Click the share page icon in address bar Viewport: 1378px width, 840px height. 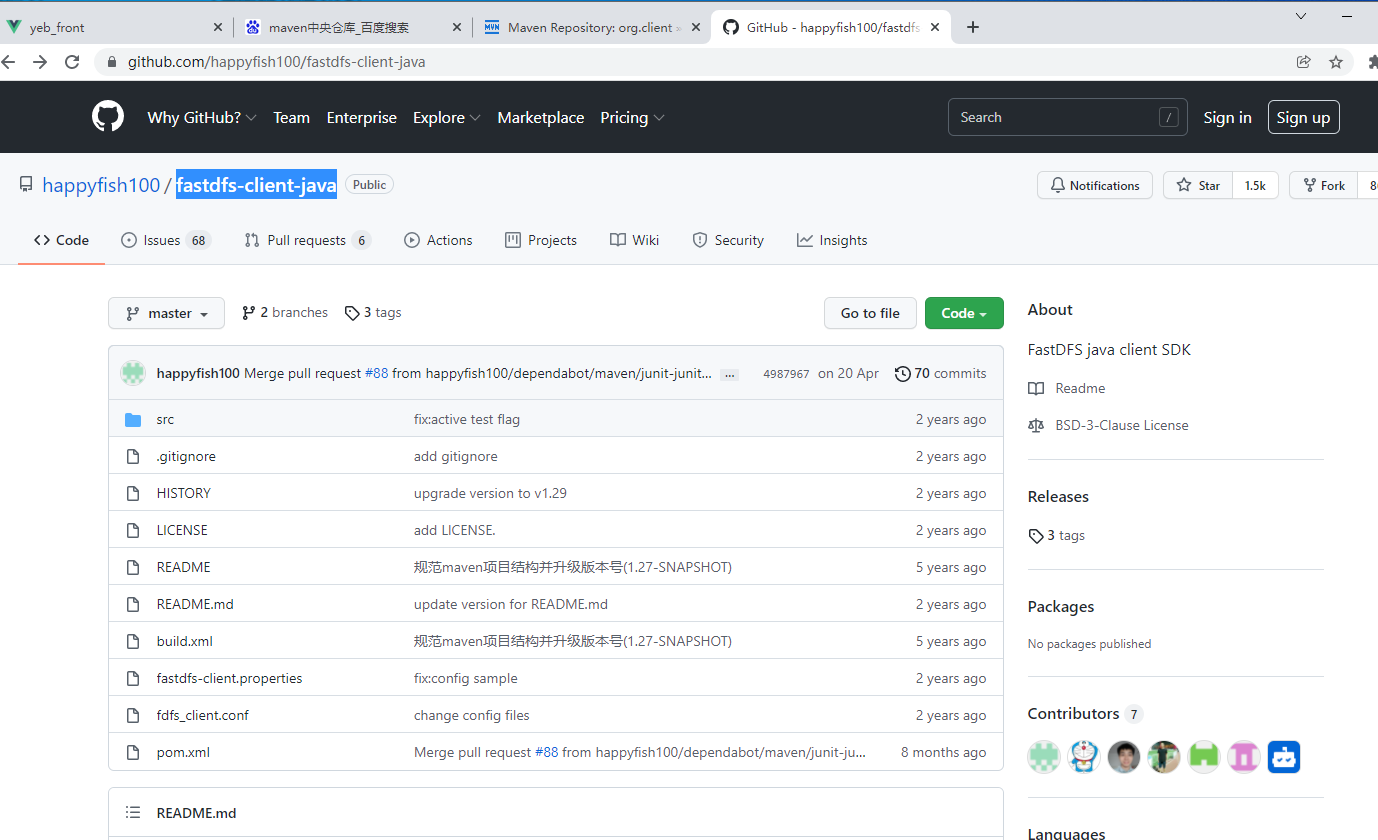click(1304, 62)
